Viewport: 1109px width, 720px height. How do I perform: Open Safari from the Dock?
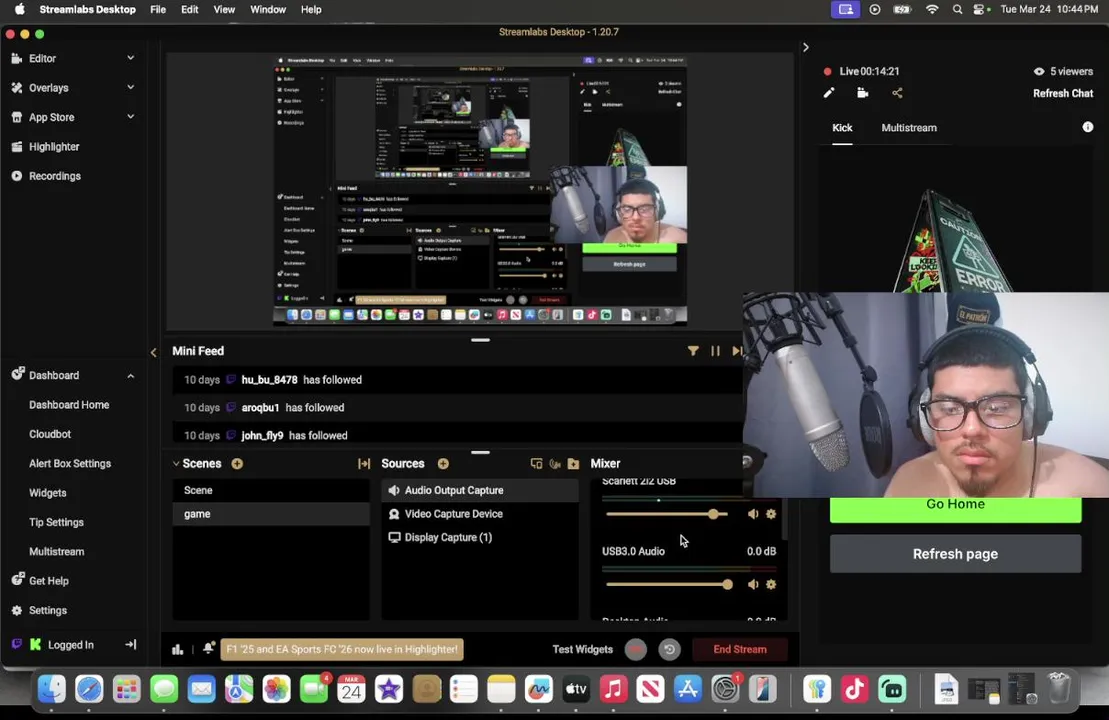pyautogui.click(x=89, y=689)
